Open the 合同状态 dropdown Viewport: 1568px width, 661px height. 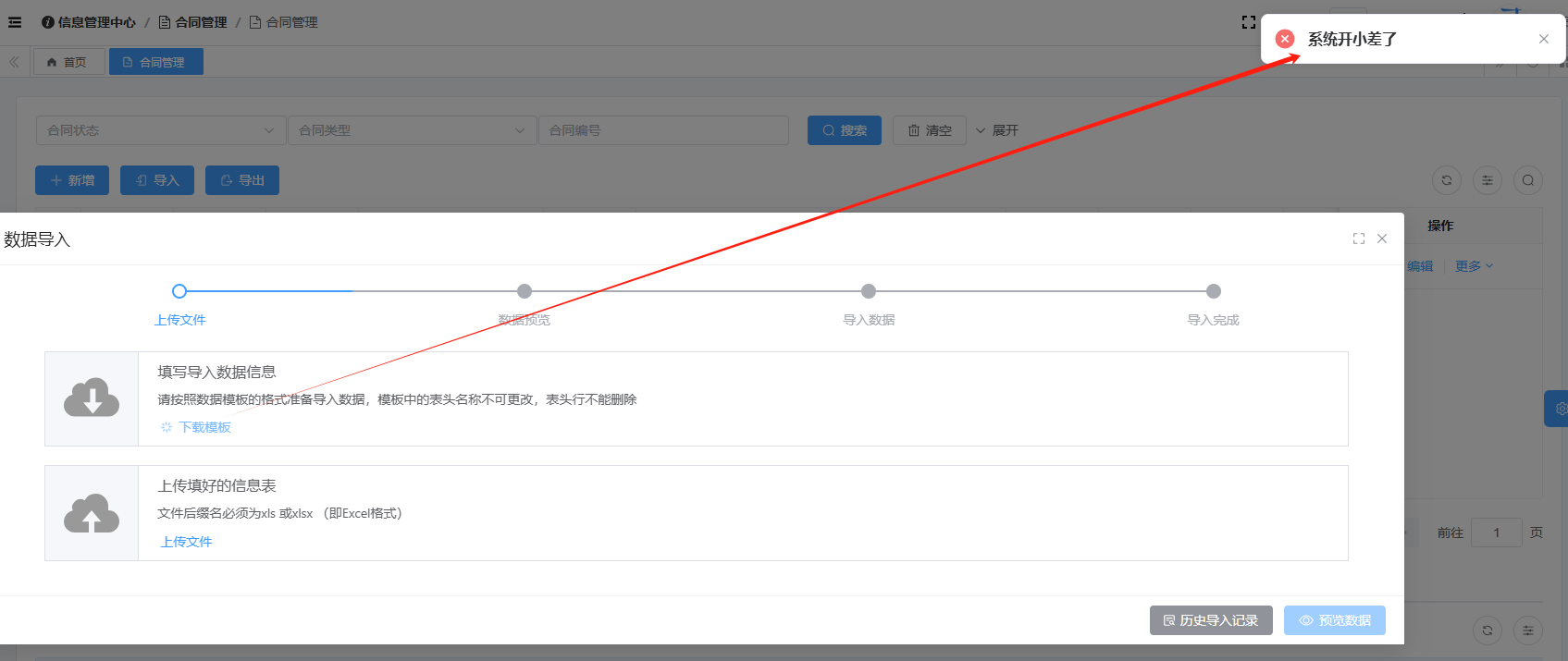pos(160,130)
